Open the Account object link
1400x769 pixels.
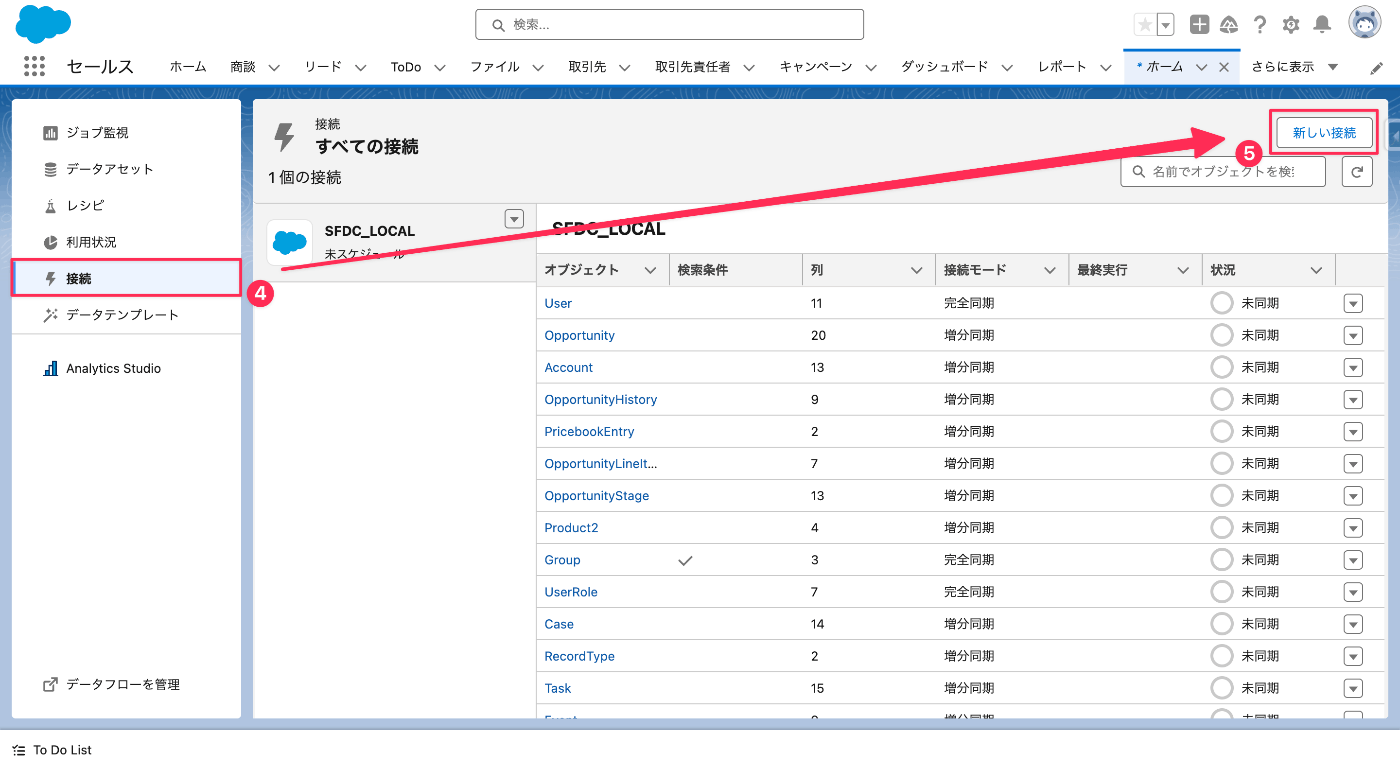(x=569, y=367)
